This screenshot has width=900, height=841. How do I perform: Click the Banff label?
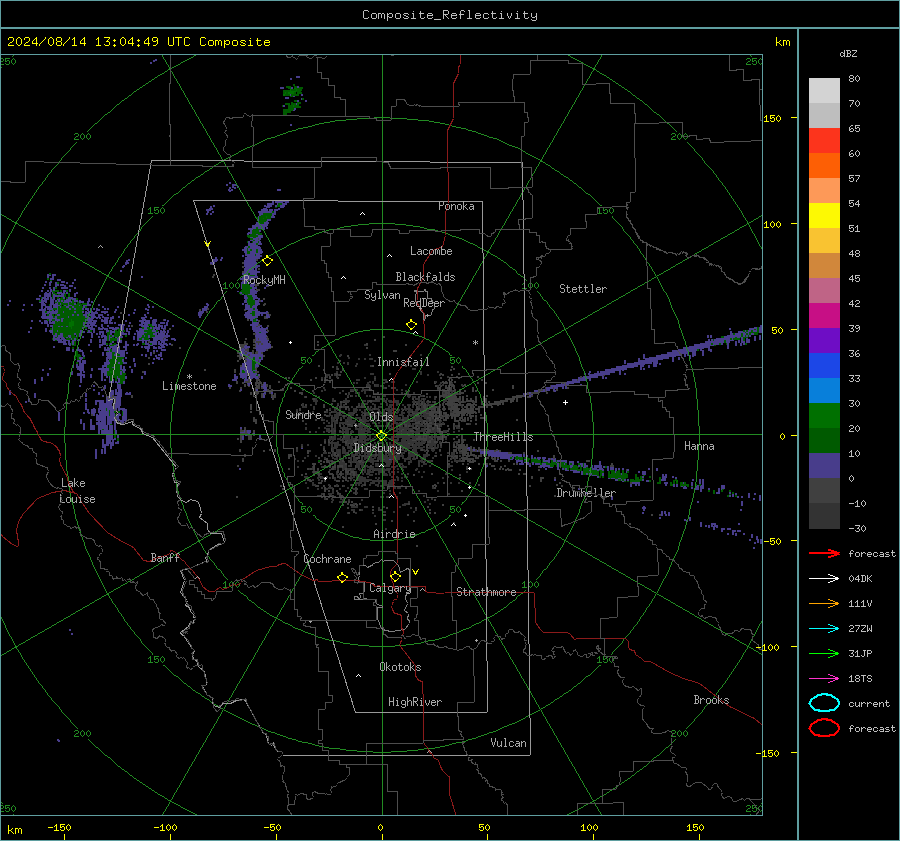point(165,557)
